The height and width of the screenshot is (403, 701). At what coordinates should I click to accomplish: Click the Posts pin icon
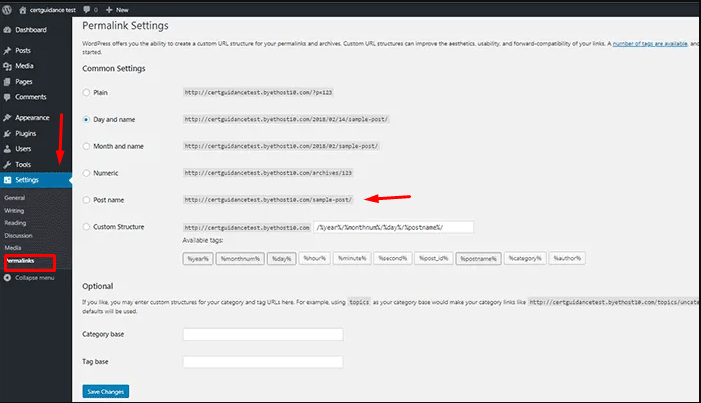(7, 51)
